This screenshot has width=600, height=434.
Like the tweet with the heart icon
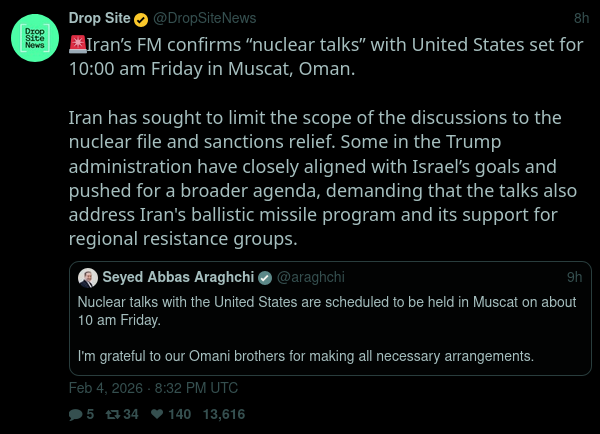157,414
